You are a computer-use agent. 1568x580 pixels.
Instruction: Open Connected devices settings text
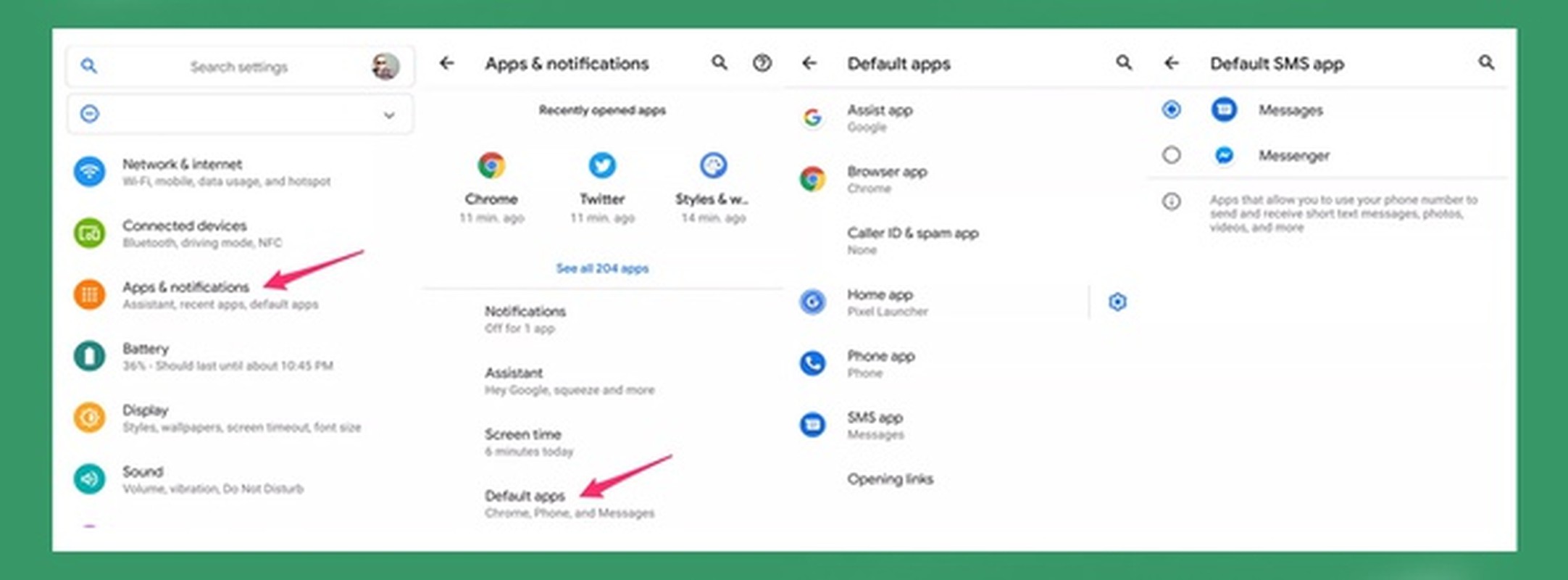point(185,225)
